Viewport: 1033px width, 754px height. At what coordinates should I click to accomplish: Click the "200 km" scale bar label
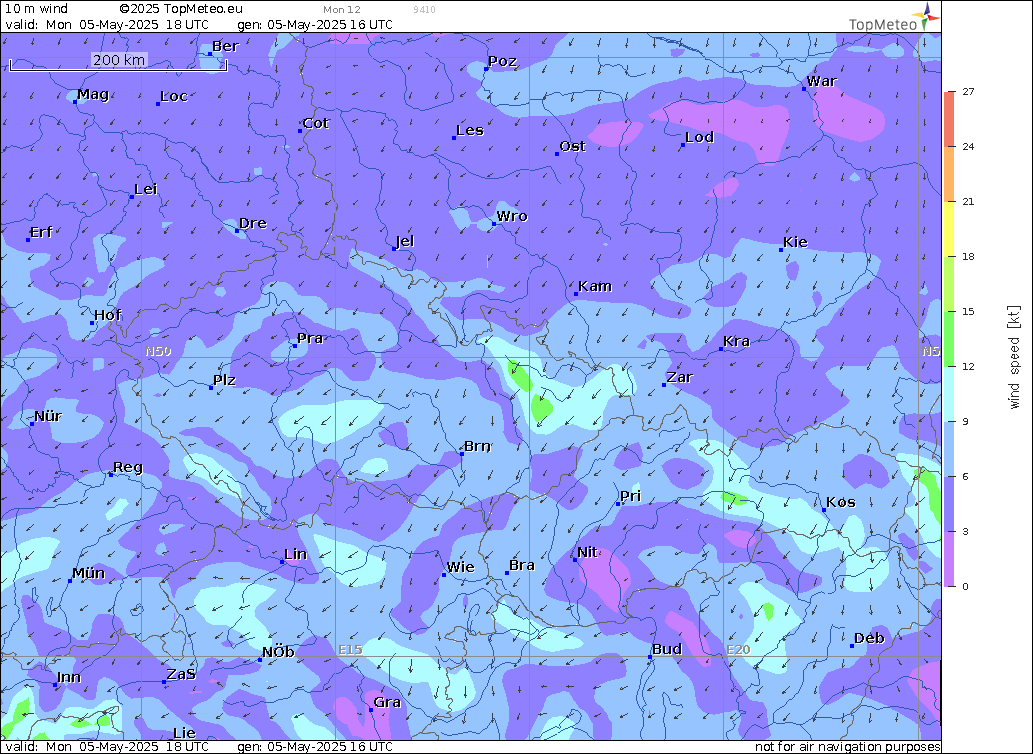click(x=119, y=60)
